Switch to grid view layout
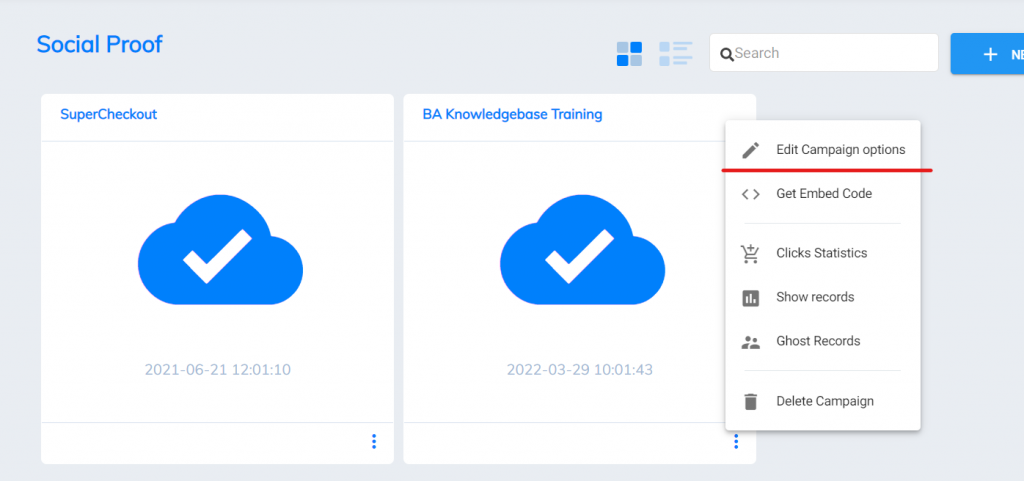Viewport: 1024px width, 481px height. tap(630, 54)
